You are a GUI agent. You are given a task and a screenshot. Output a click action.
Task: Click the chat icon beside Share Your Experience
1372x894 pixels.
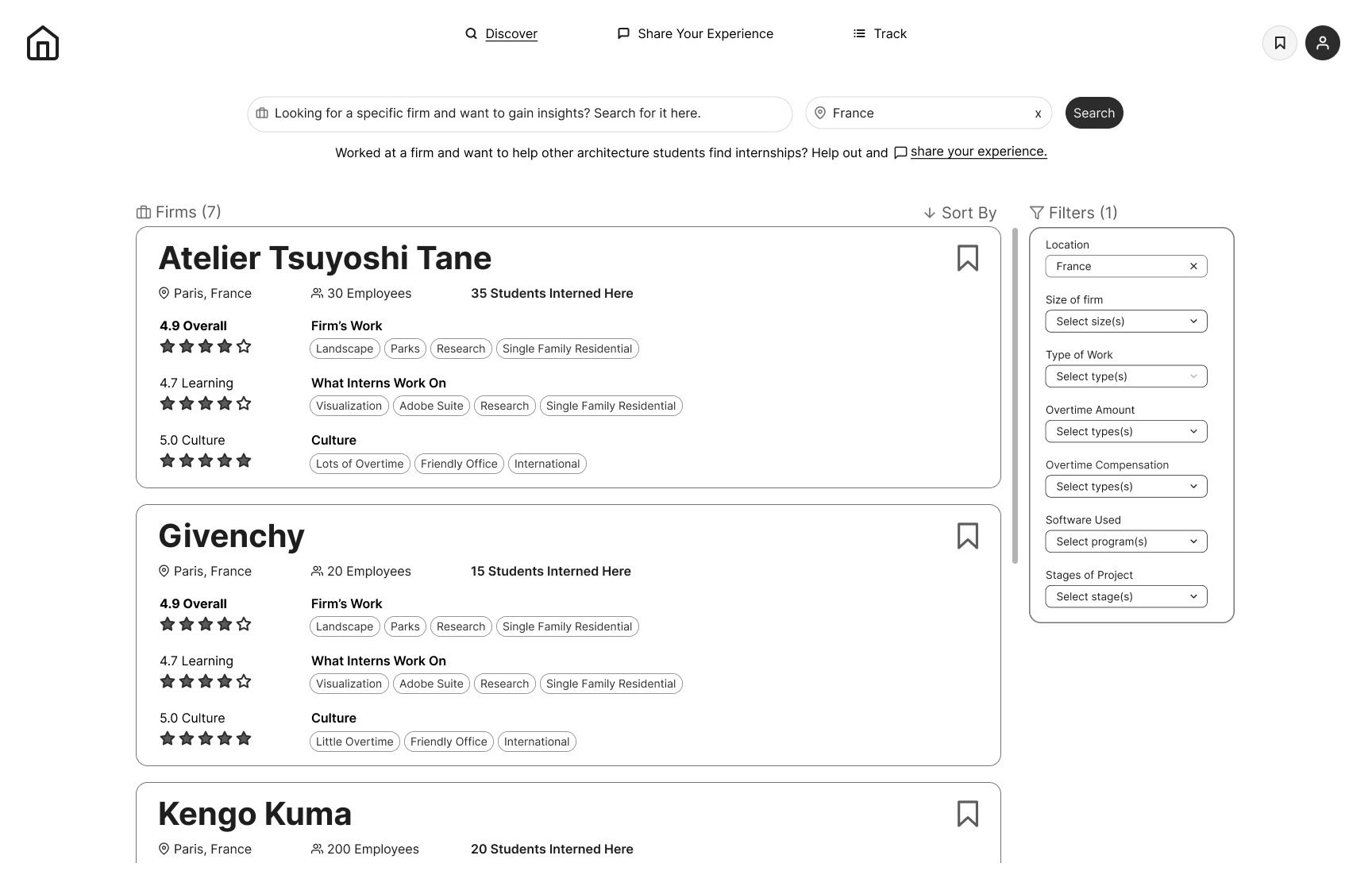click(623, 33)
